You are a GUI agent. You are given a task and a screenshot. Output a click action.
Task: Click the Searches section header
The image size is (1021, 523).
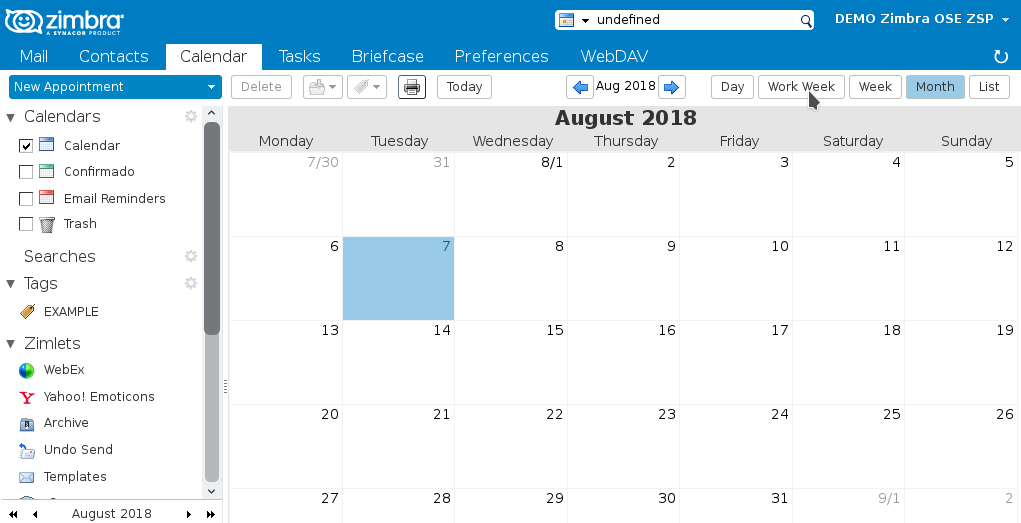(x=60, y=257)
